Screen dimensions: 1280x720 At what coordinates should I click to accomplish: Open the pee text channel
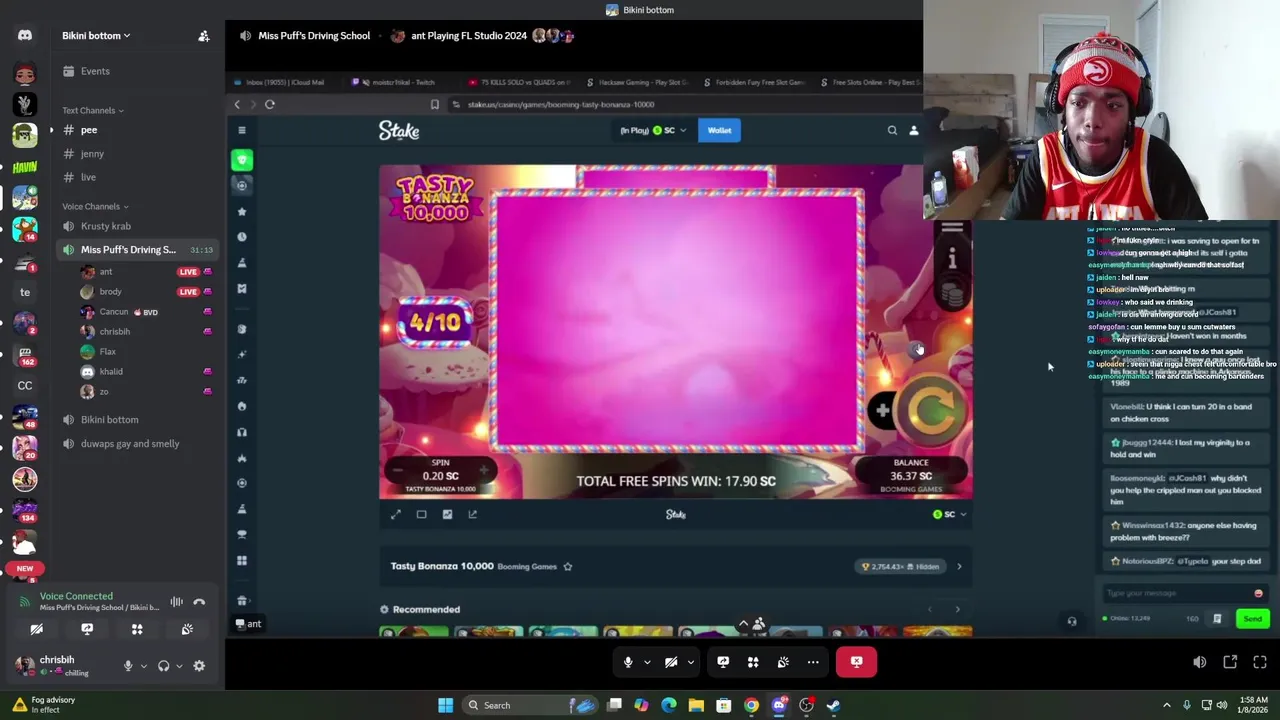tap(136, 130)
